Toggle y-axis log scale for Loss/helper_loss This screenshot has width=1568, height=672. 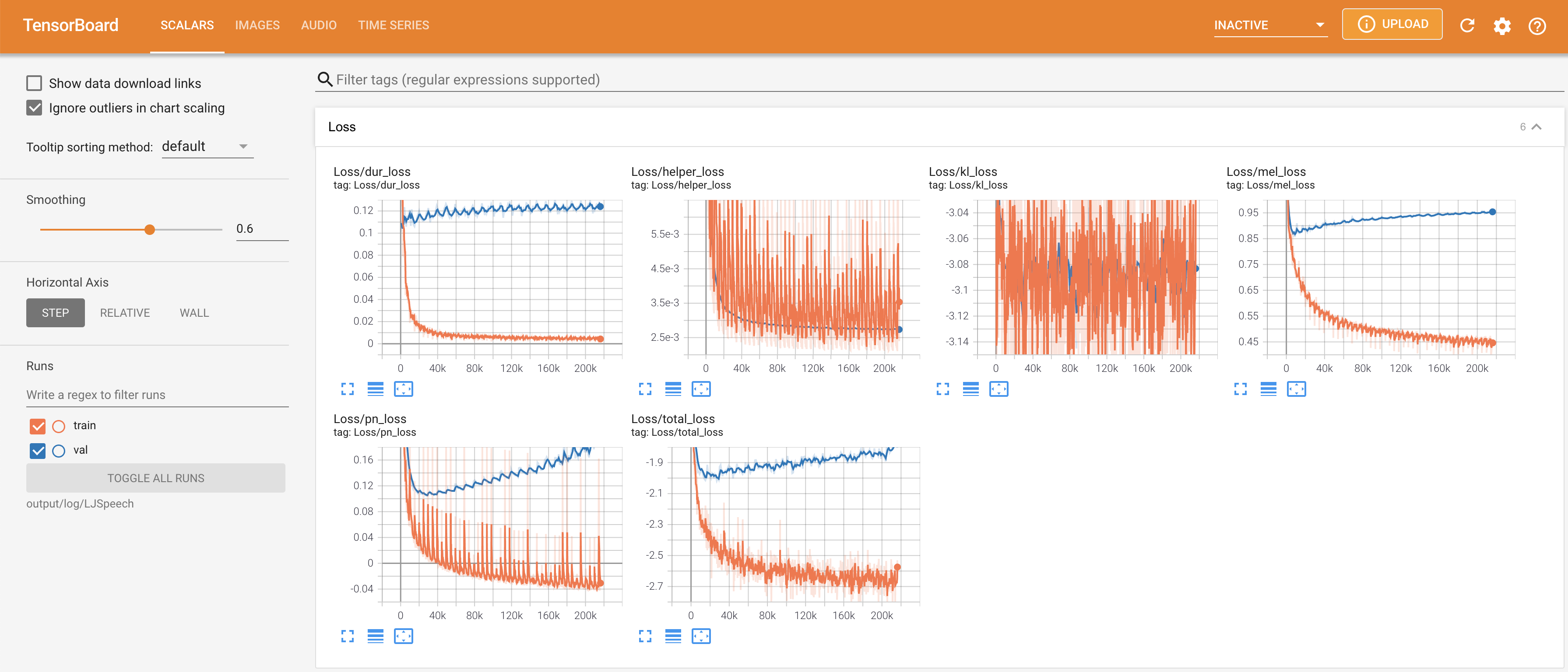pyautogui.click(x=673, y=389)
